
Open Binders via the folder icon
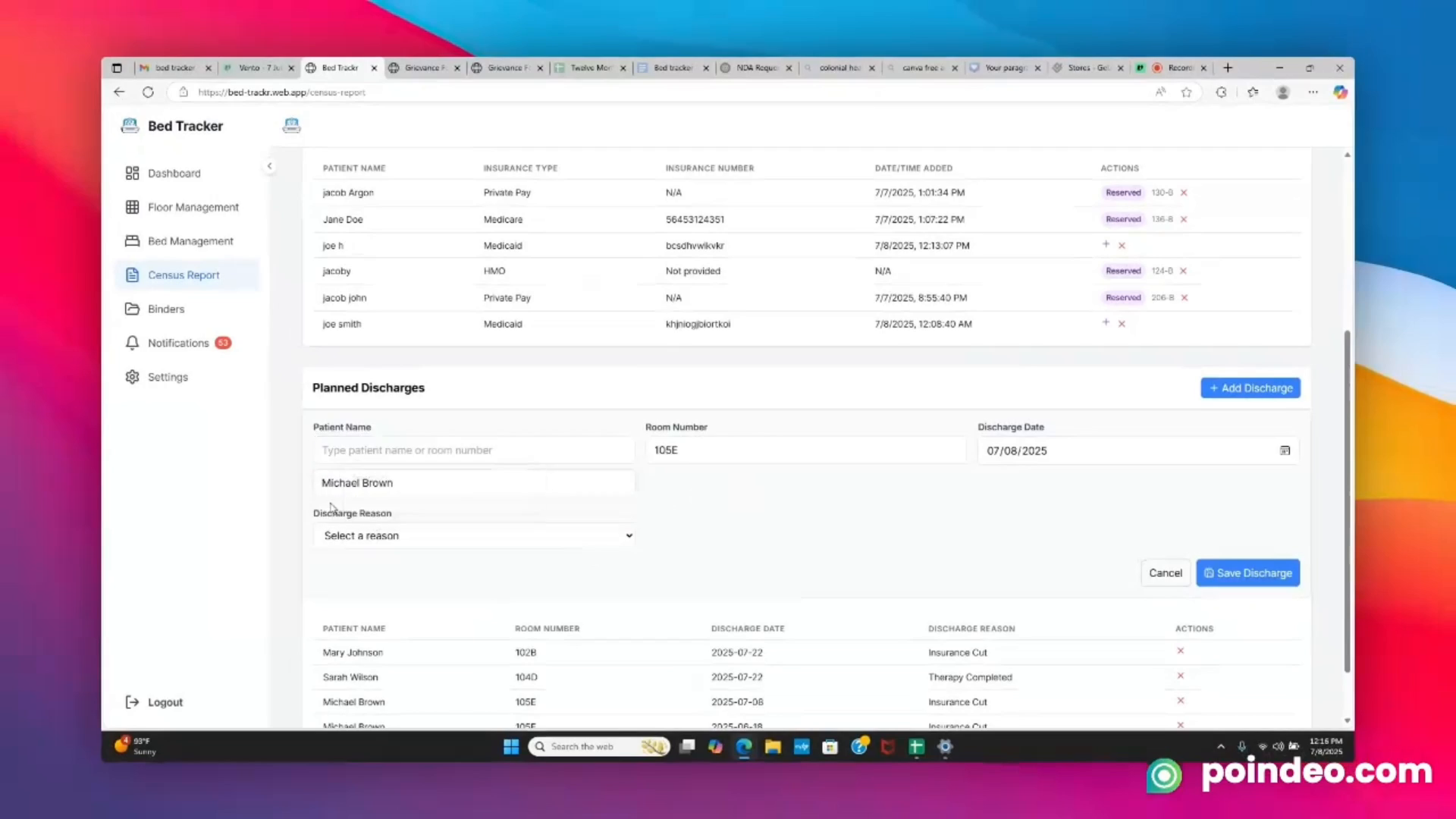(132, 309)
